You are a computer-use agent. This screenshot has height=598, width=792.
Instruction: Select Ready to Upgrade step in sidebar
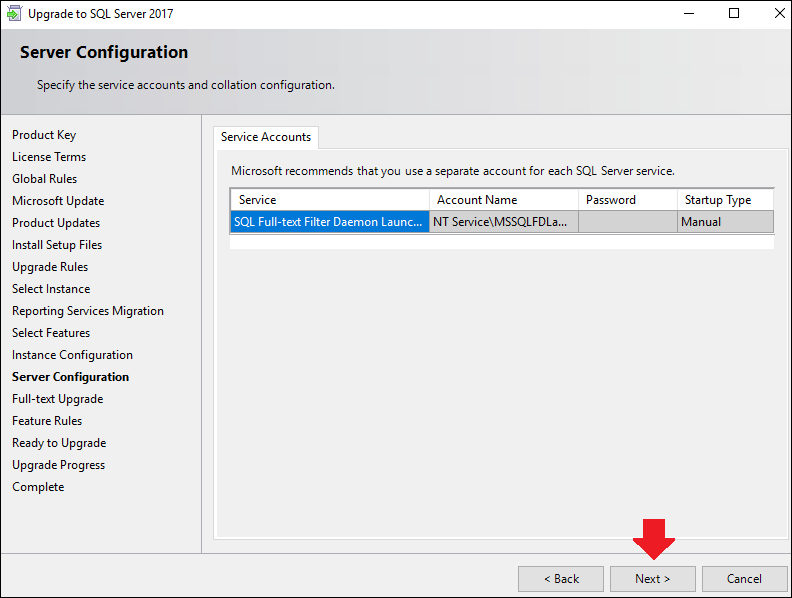pyautogui.click(x=59, y=443)
